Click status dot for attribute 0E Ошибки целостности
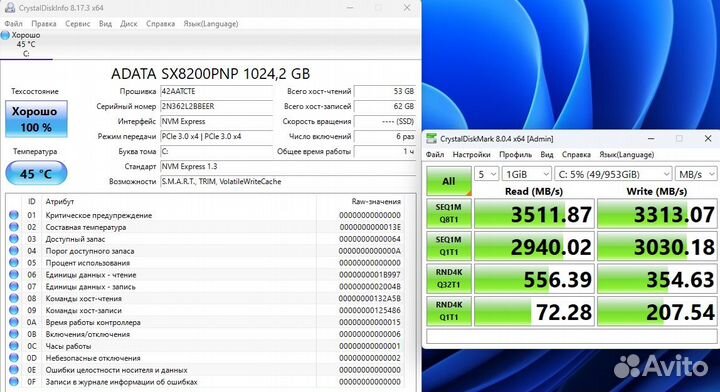720x392 pixels. (14, 370)
